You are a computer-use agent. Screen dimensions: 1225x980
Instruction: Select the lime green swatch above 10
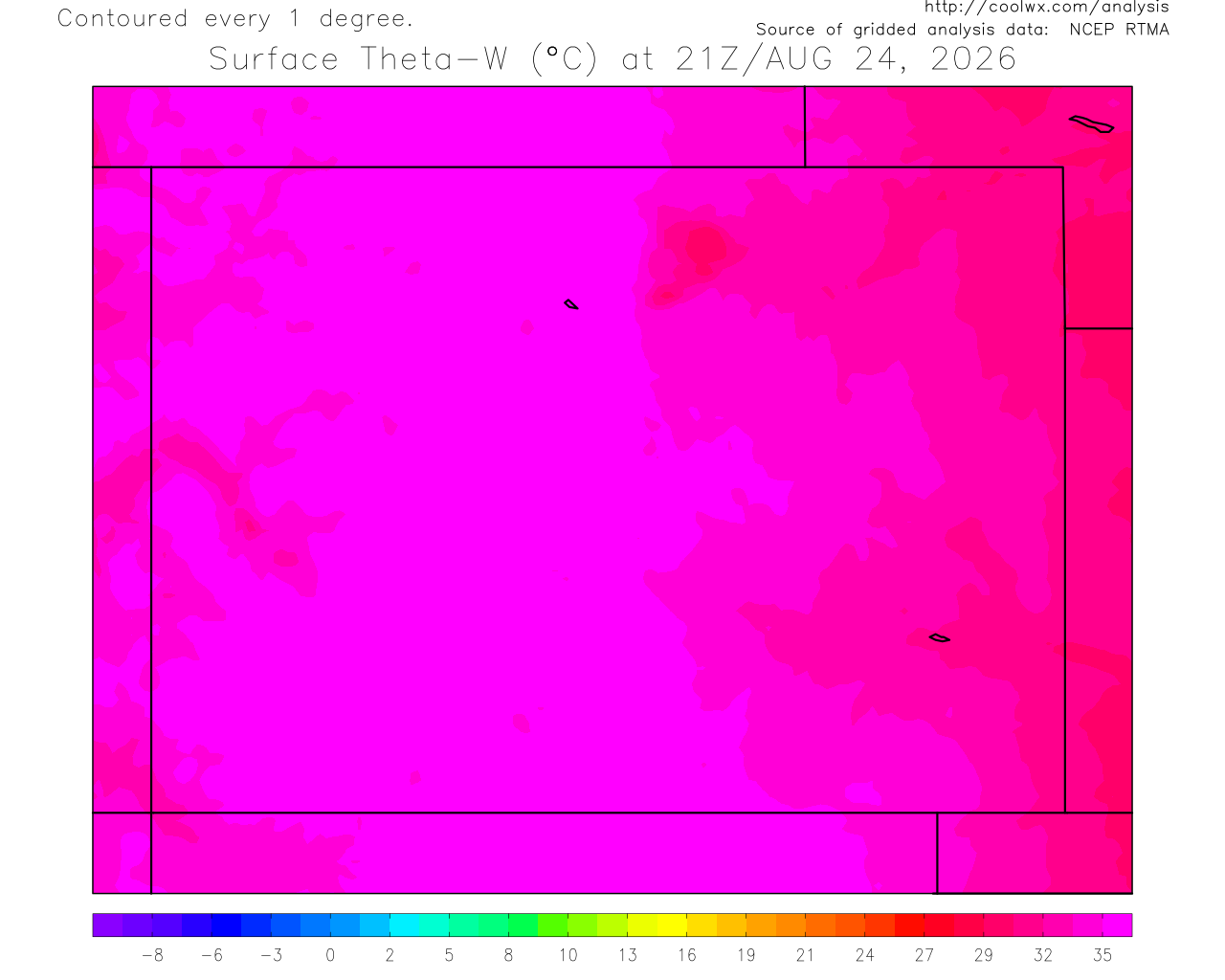[582, 925]
